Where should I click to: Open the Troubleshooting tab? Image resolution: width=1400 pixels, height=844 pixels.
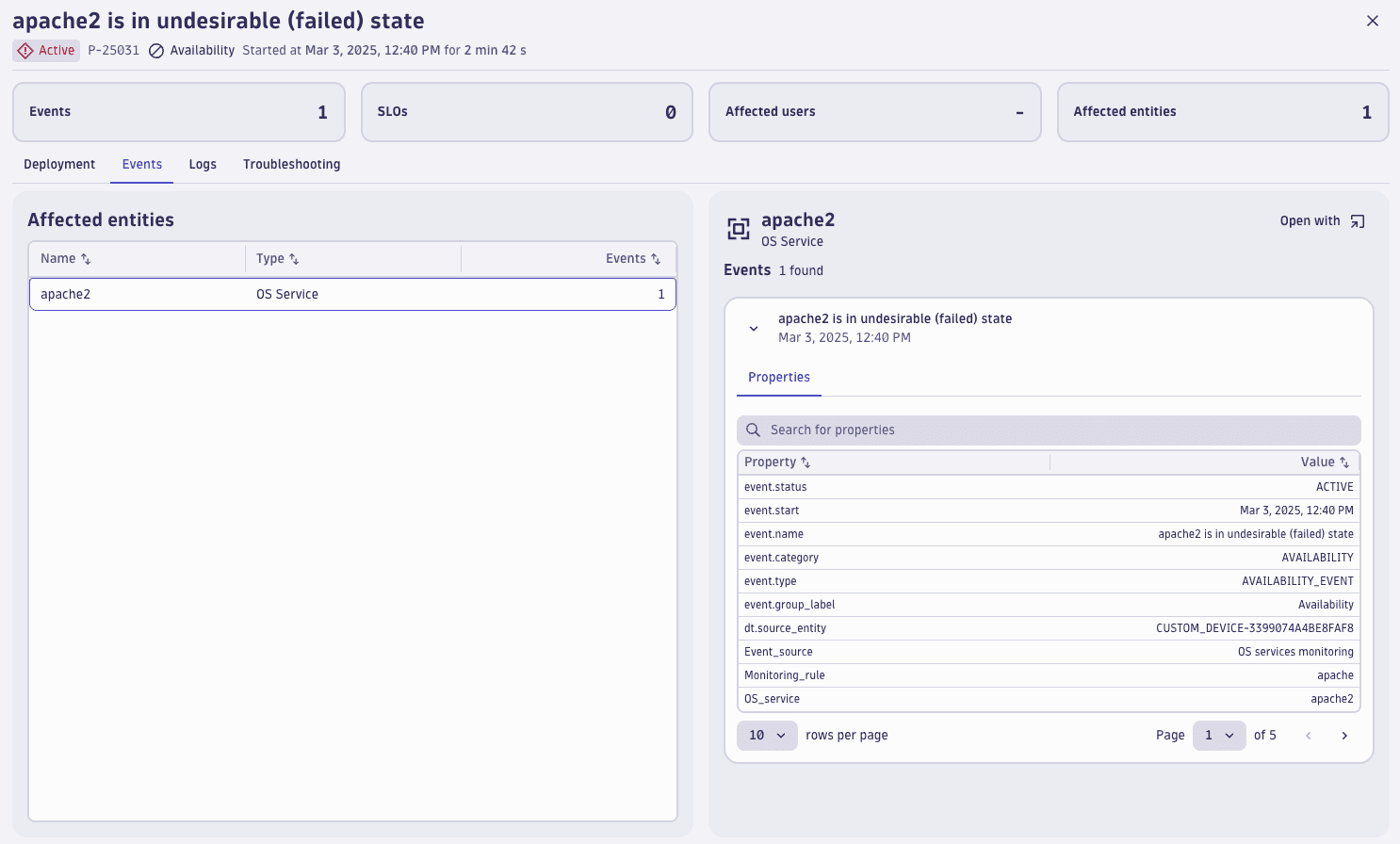[x=291, y=164]
